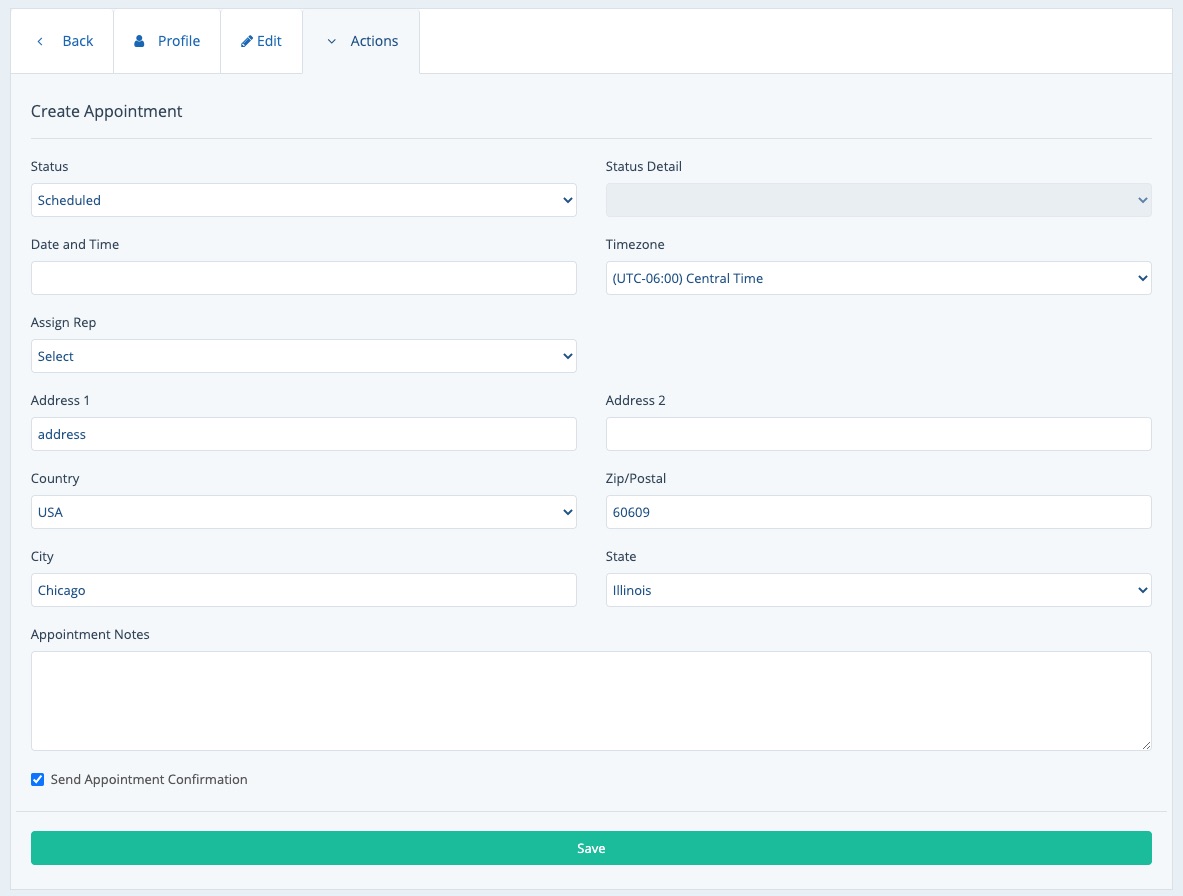Uncheck Send Appointment Confirmation checkbox
This screenshot has width=1183, height=896.
pos(38,779)
